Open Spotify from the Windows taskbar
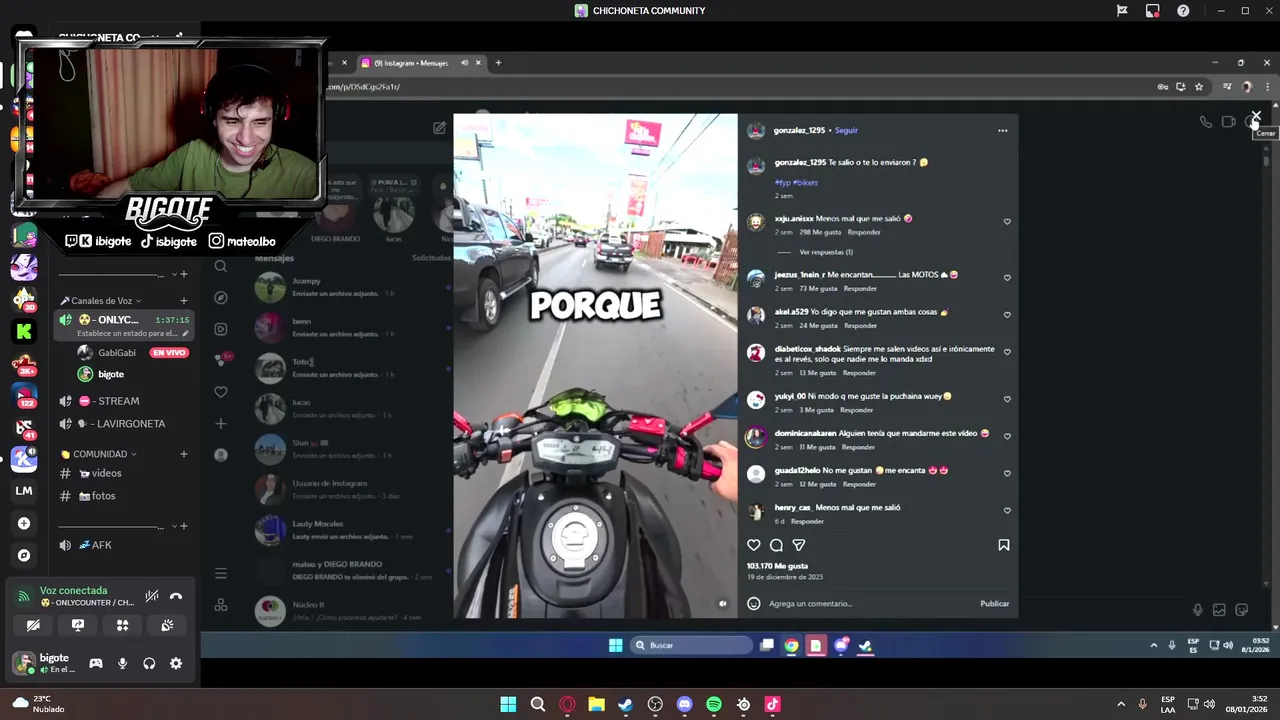1280x720 pixels. coord(714,704)
